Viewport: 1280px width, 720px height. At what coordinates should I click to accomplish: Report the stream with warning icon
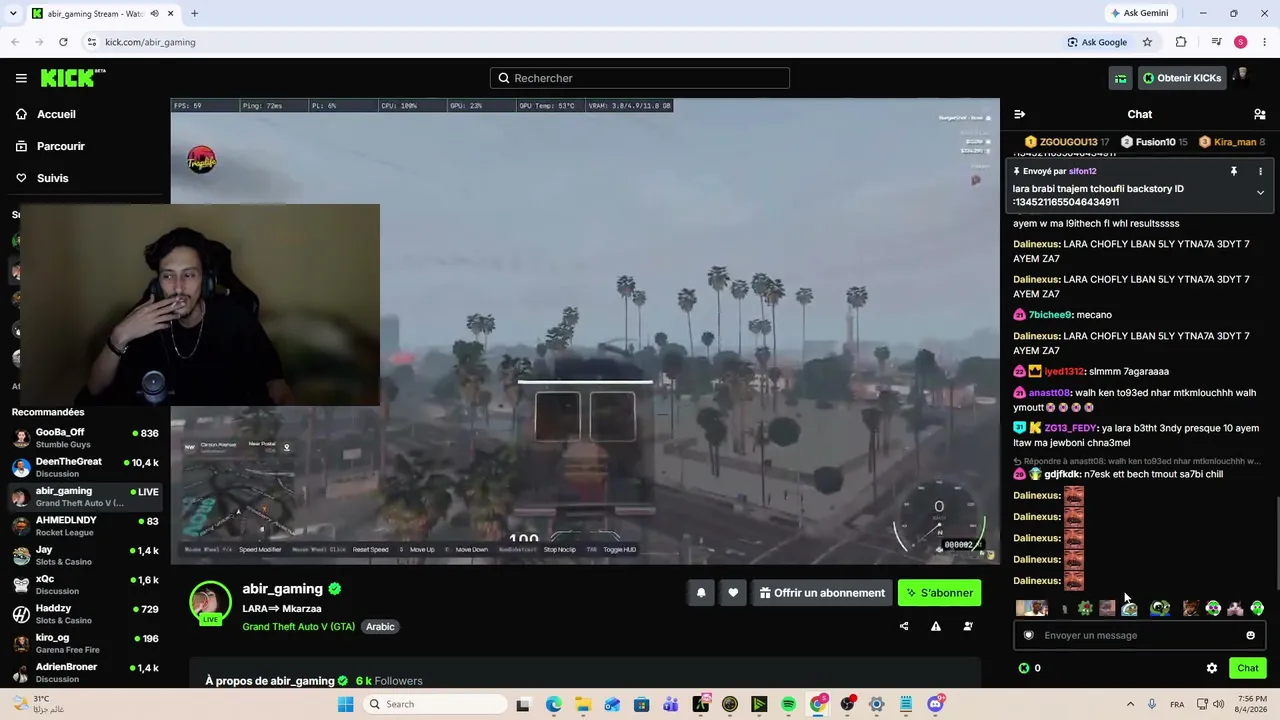tap(936, 626)
